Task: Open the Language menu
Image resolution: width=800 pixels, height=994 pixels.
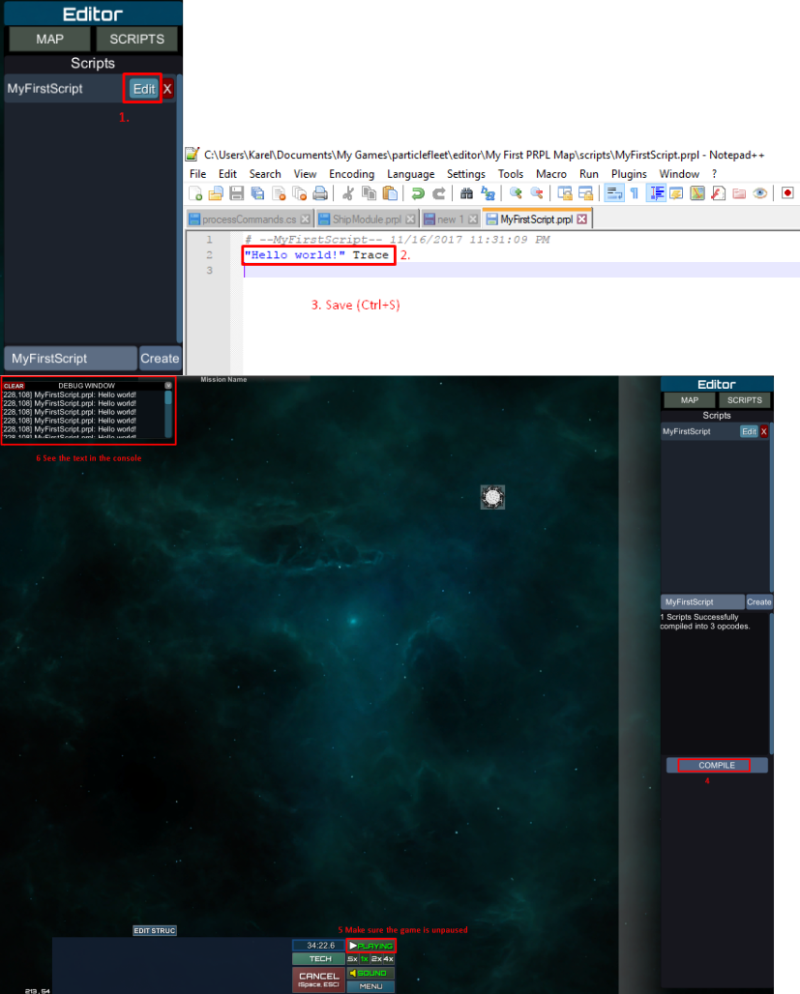Action: pyautogui.click(x=410, y=174)
